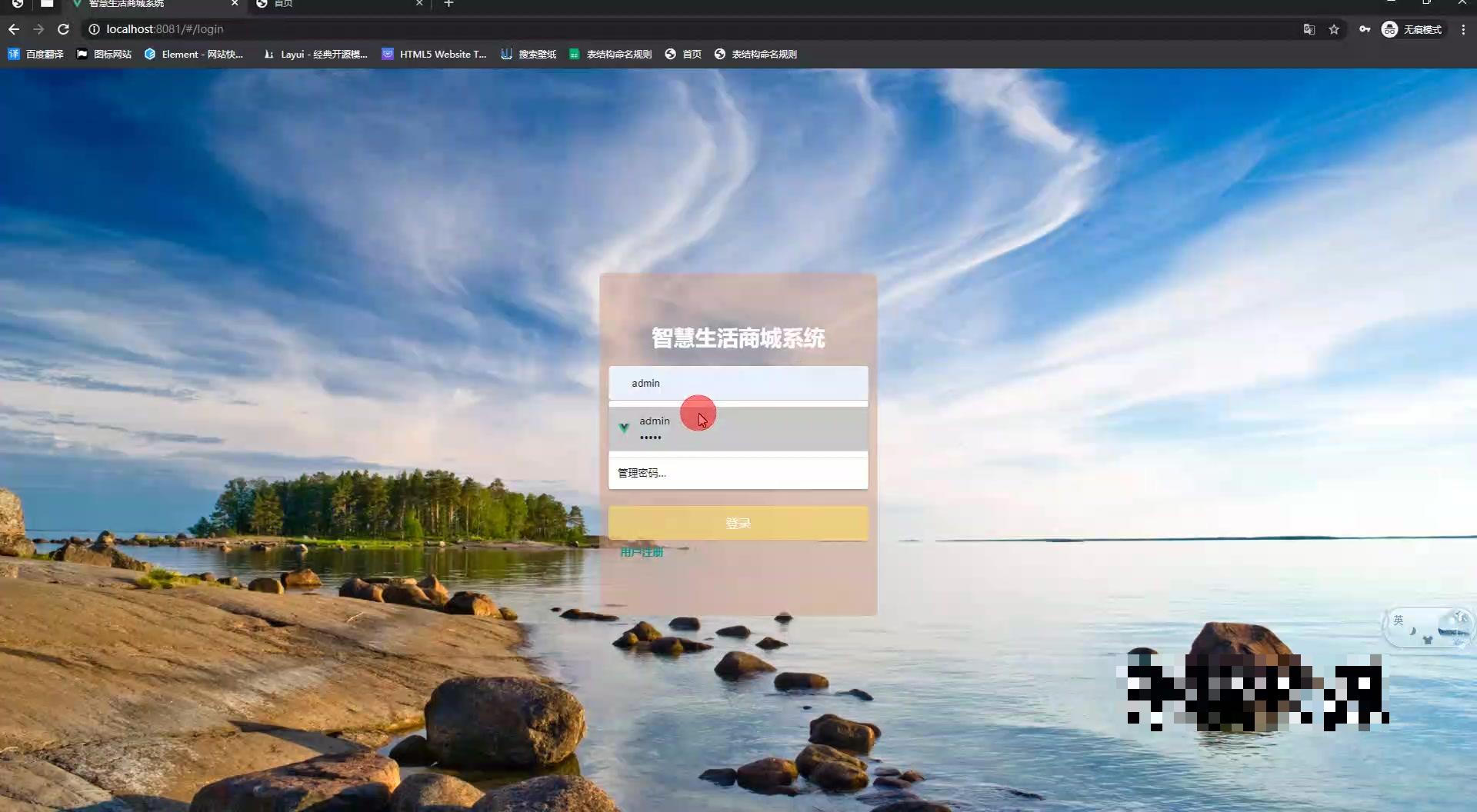Screen dimensions: 1477x812
Task: Open the 图标网站 bookmark
Action: click(104, 54)
